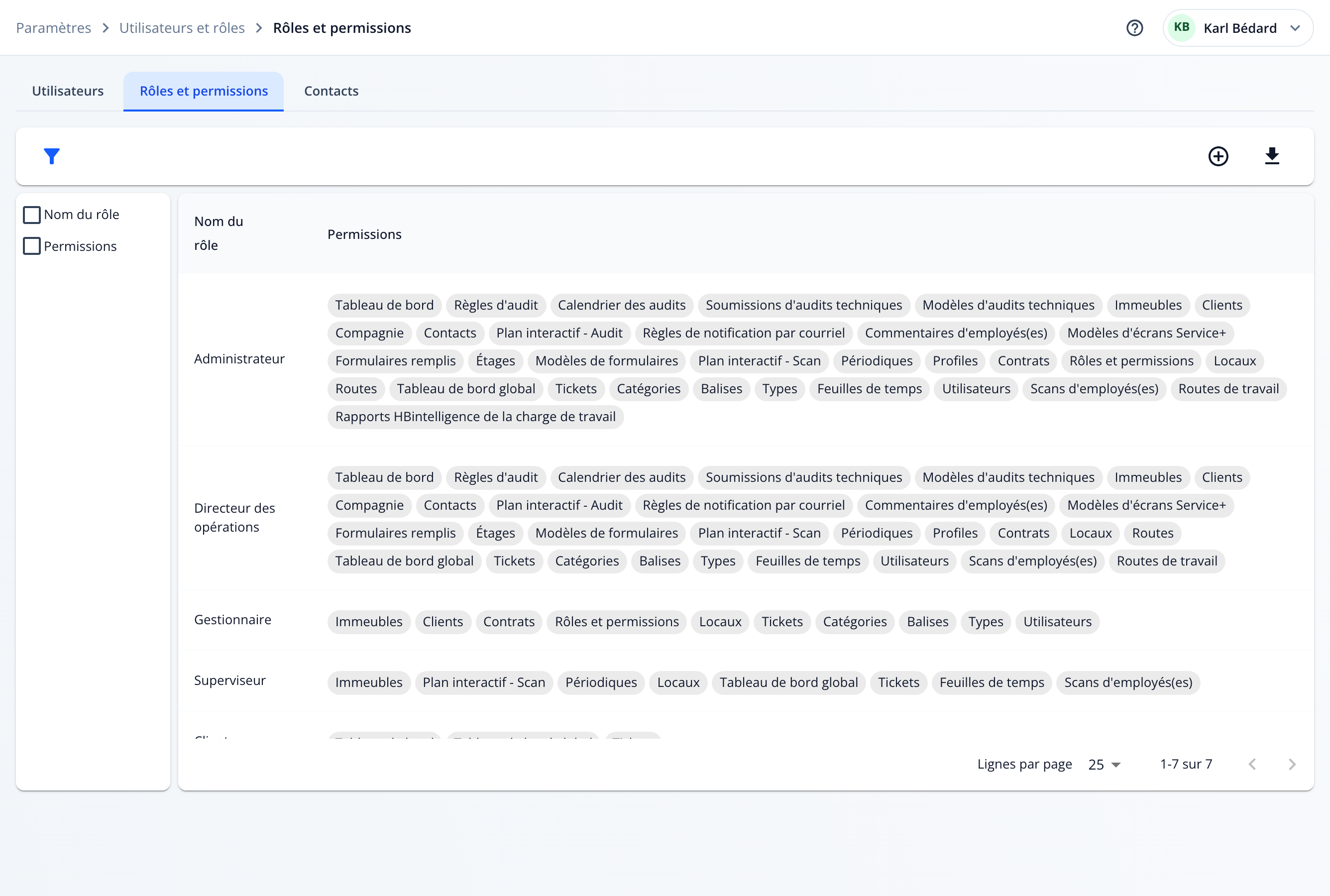Click the Permissions column header

(364, 234)
